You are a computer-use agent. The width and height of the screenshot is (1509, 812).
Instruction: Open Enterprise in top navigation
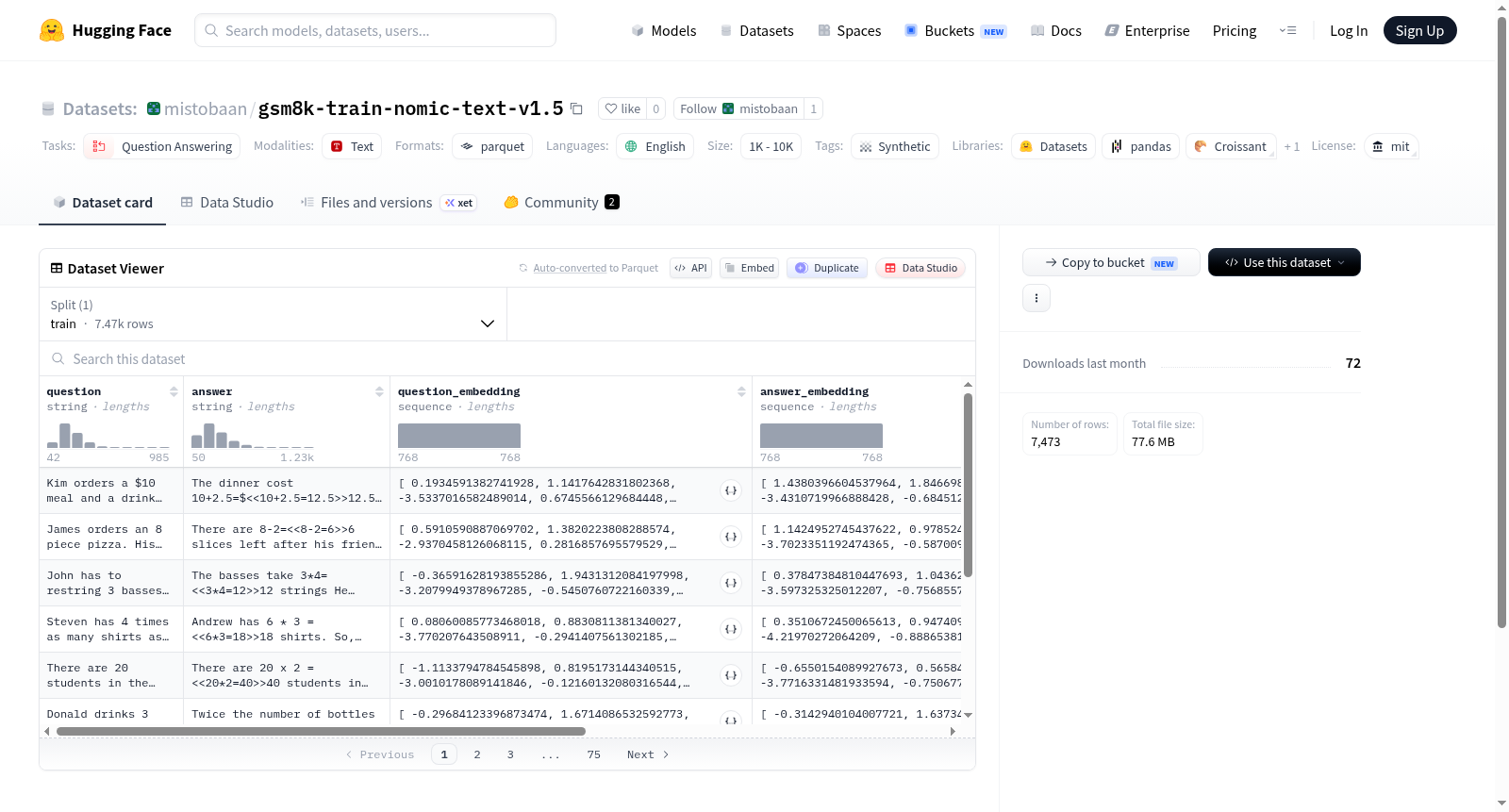(x=1148, y=30)
